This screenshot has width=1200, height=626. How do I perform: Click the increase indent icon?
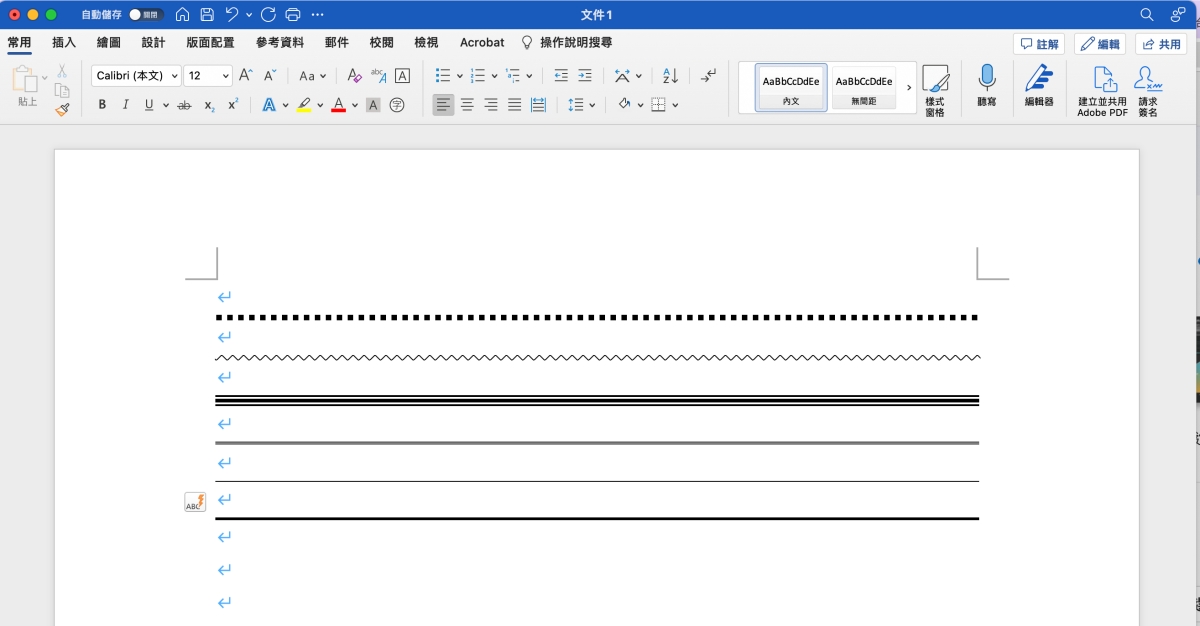pos(585,76)
